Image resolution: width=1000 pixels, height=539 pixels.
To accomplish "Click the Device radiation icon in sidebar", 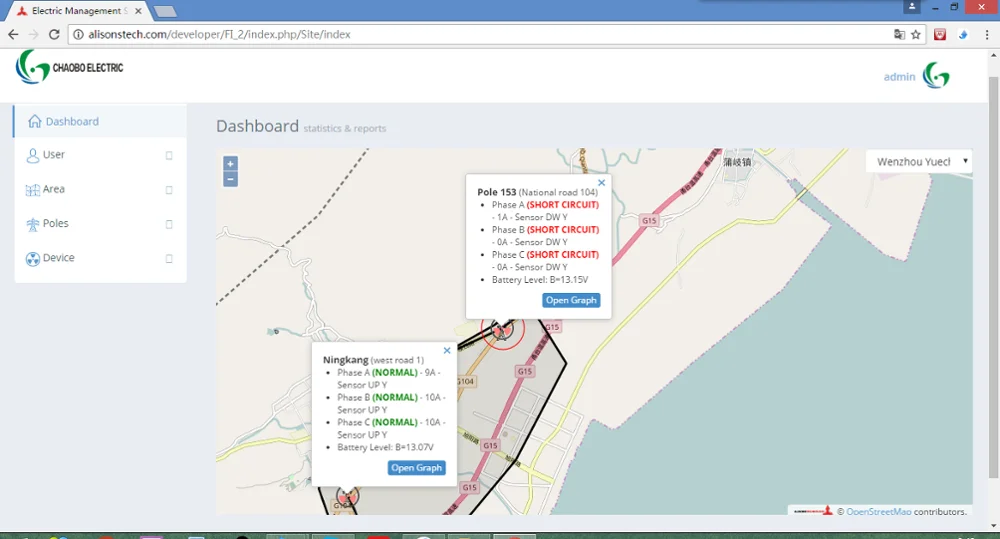I will [x=33, y=258].
